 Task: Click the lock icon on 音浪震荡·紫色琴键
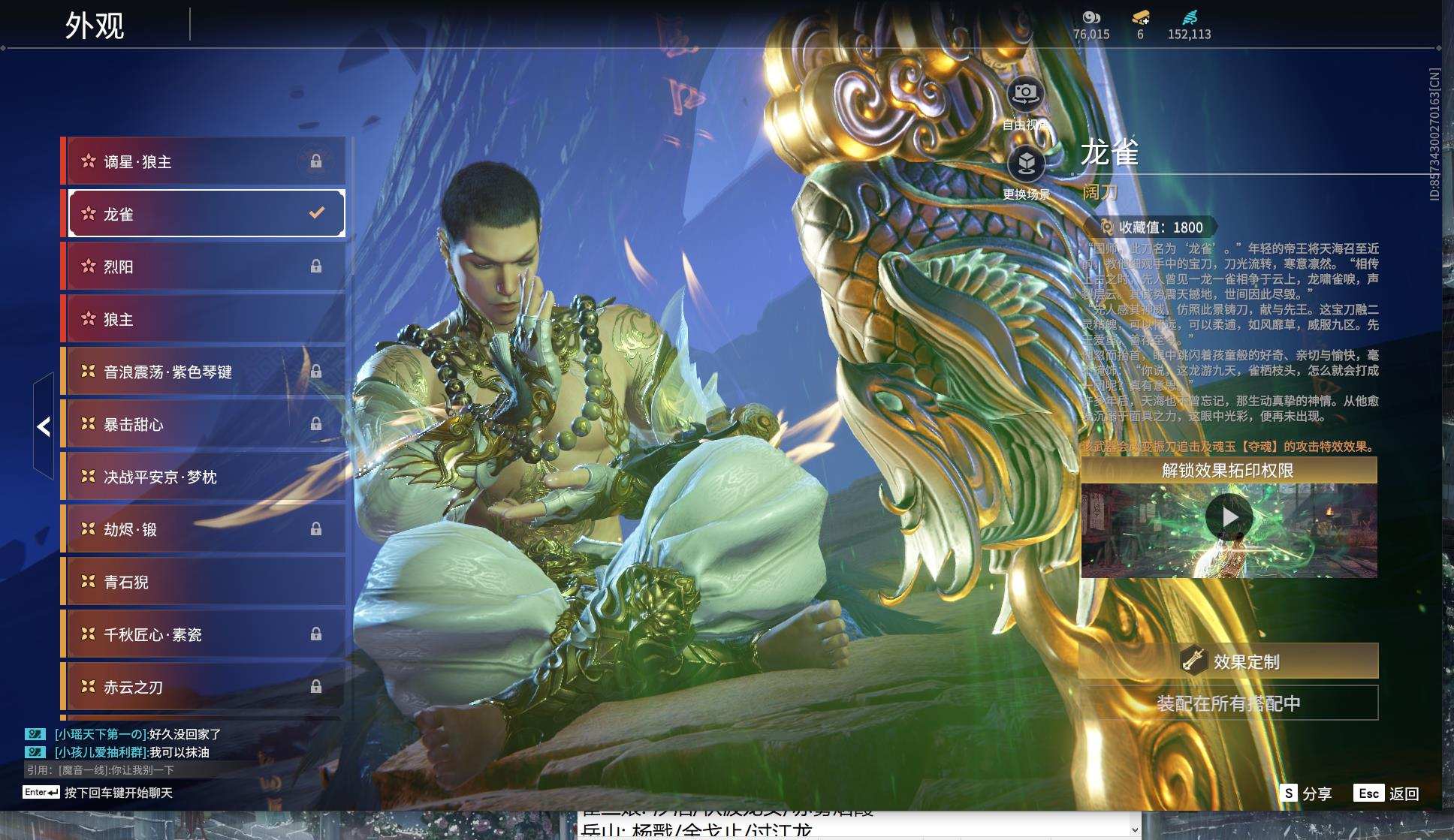click(x=316, y=372)
